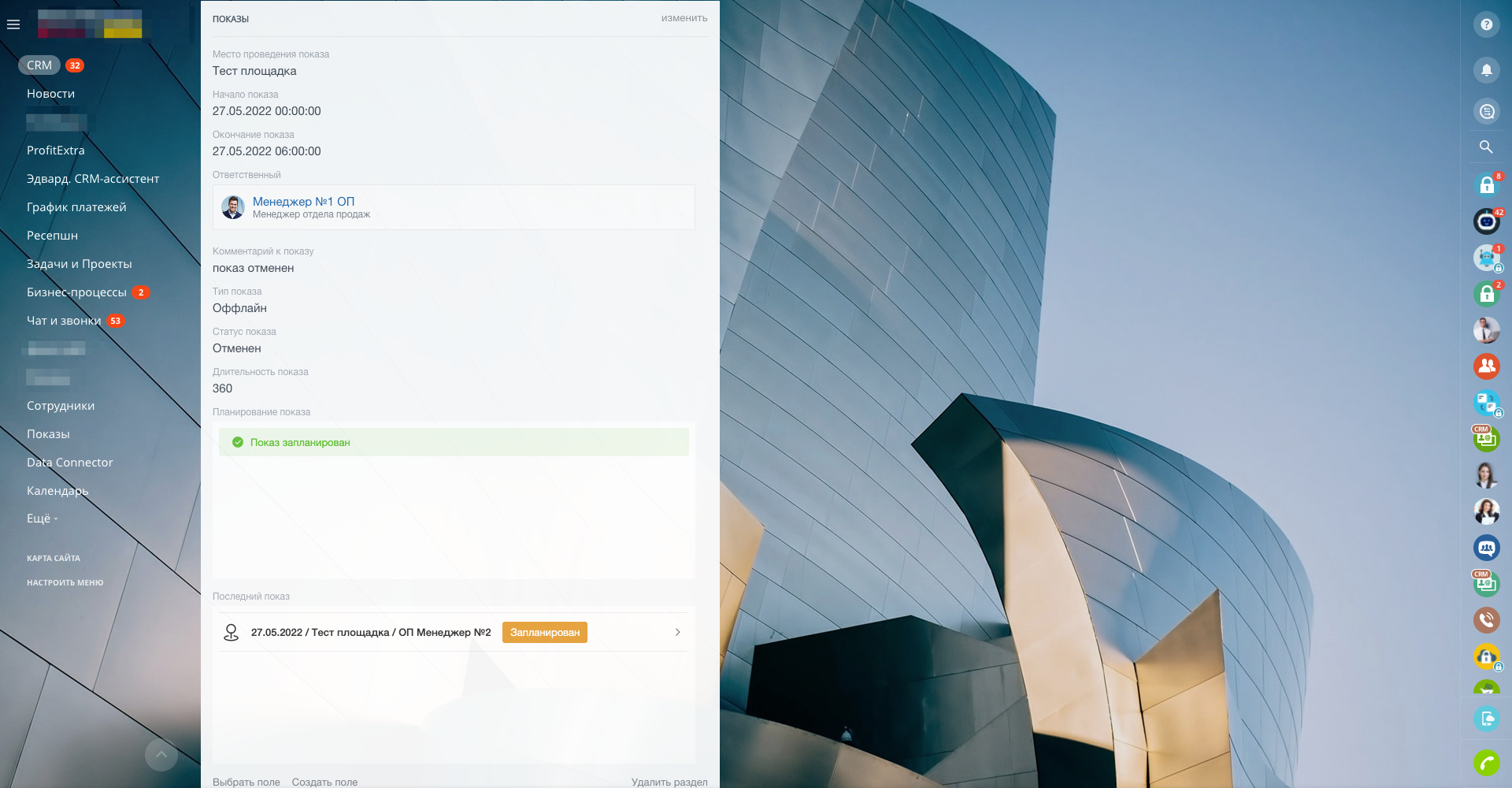The image size is (1512, 788).
Task: Open the brown phone call icon
Action: click(x=1486, y=620)
